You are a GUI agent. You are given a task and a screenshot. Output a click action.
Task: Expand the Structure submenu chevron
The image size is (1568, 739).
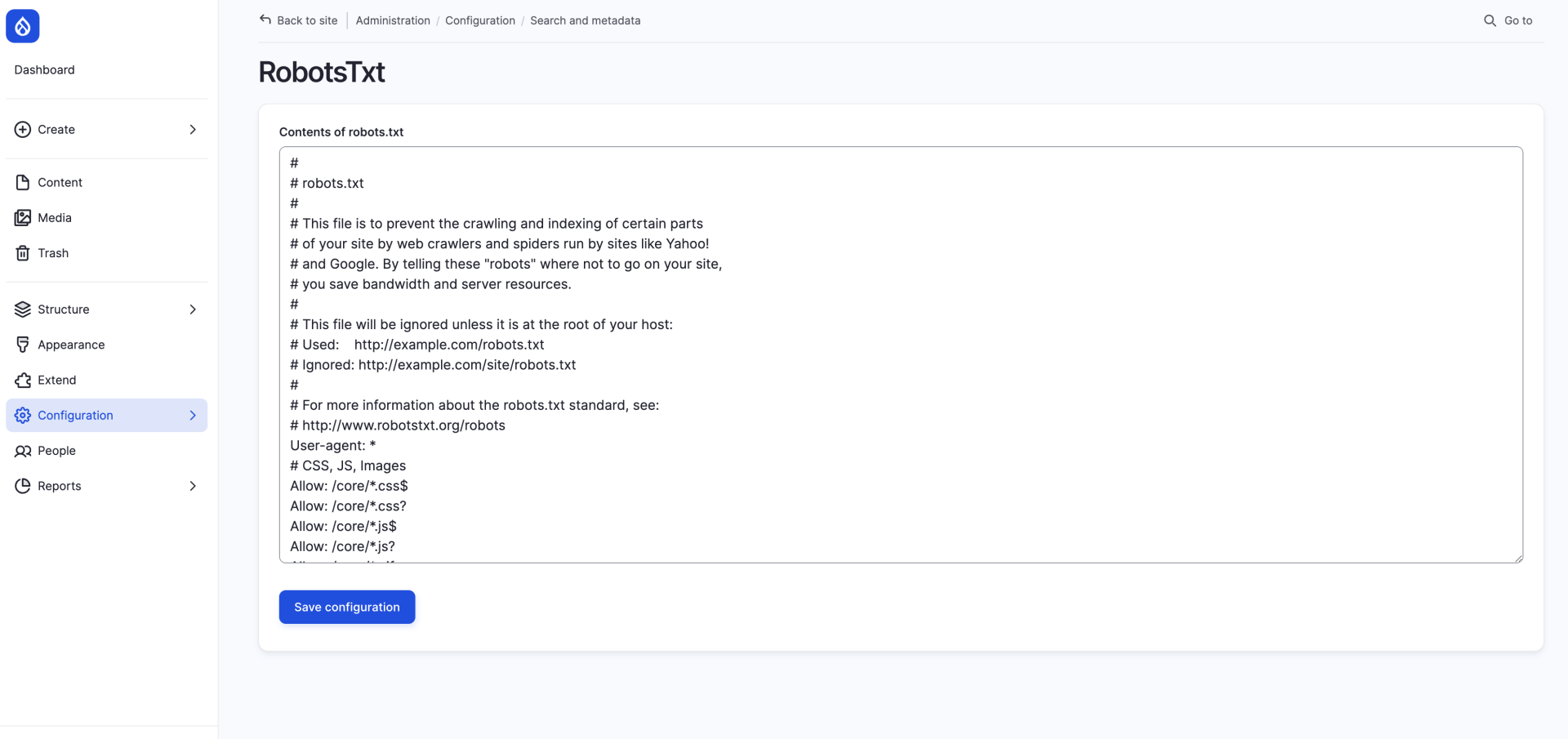point(193,309)
